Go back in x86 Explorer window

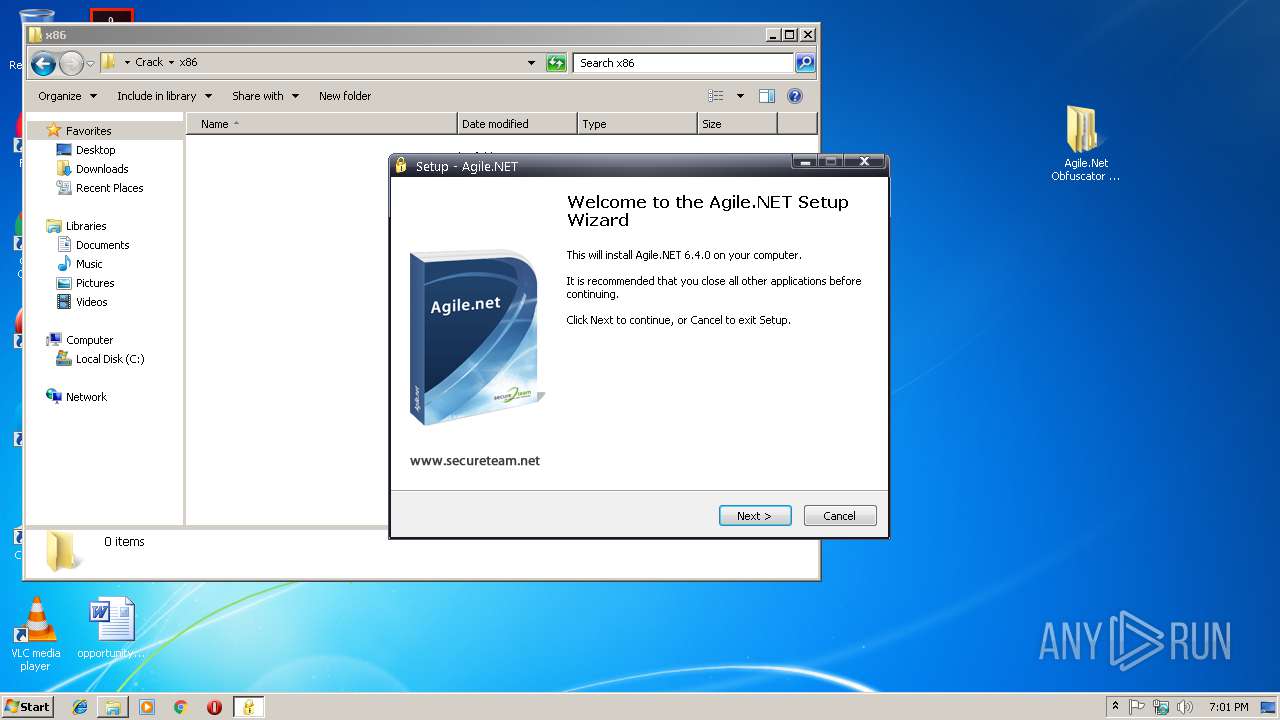[x=43, y=64]
